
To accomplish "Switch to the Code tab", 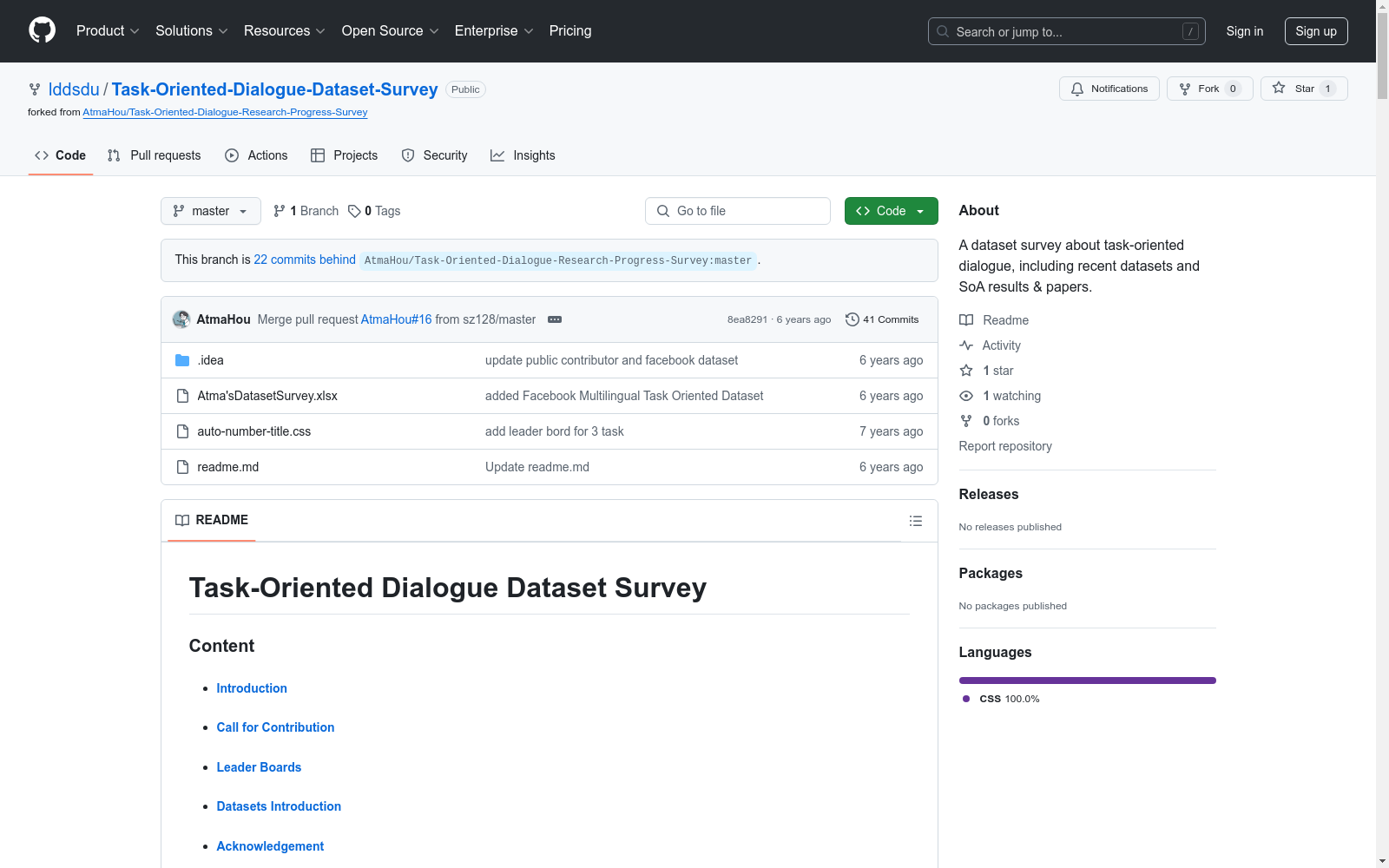I will coord(61,155).
